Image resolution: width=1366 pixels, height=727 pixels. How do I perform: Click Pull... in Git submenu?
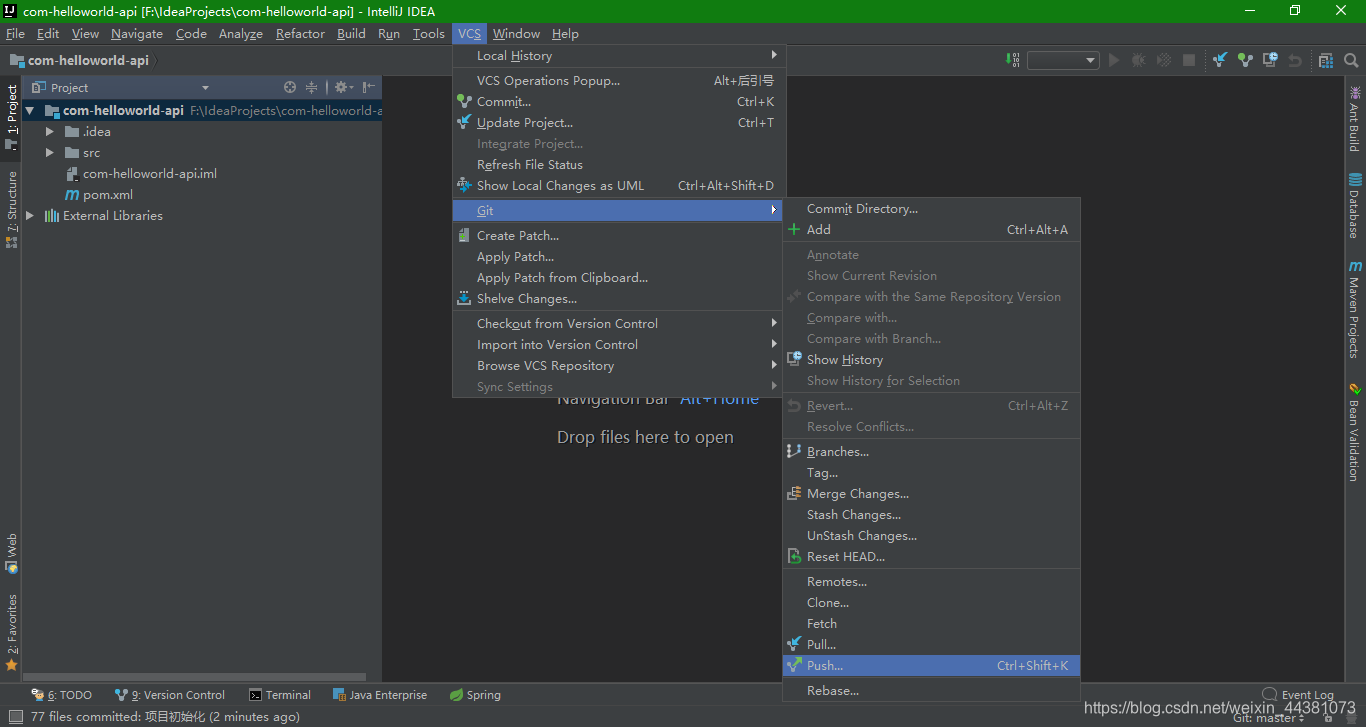point(931,645)
